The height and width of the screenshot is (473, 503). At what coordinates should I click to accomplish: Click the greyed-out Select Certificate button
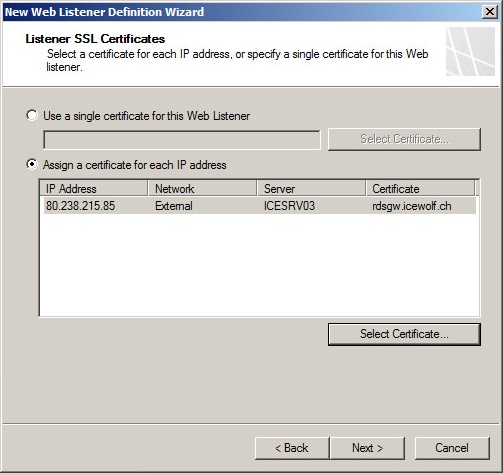pyautogui.click(x=404, y=139)
